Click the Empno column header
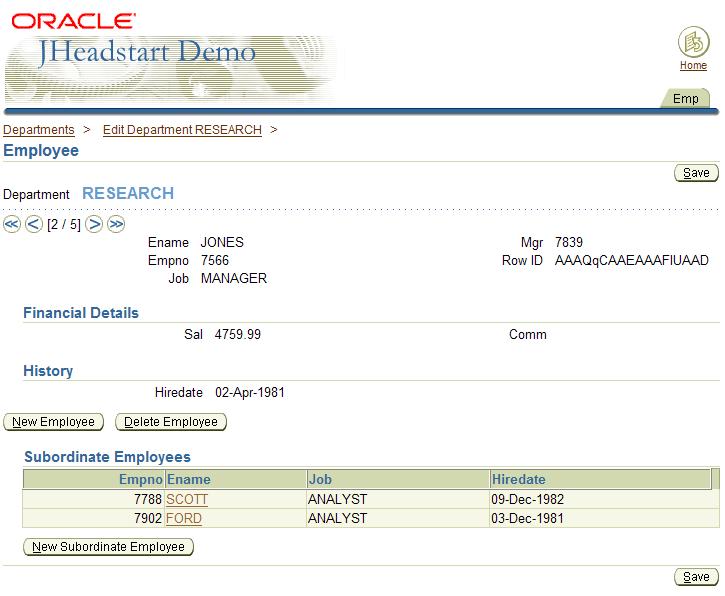This screenshot has height=596, width=725. (x=140, y=479)
